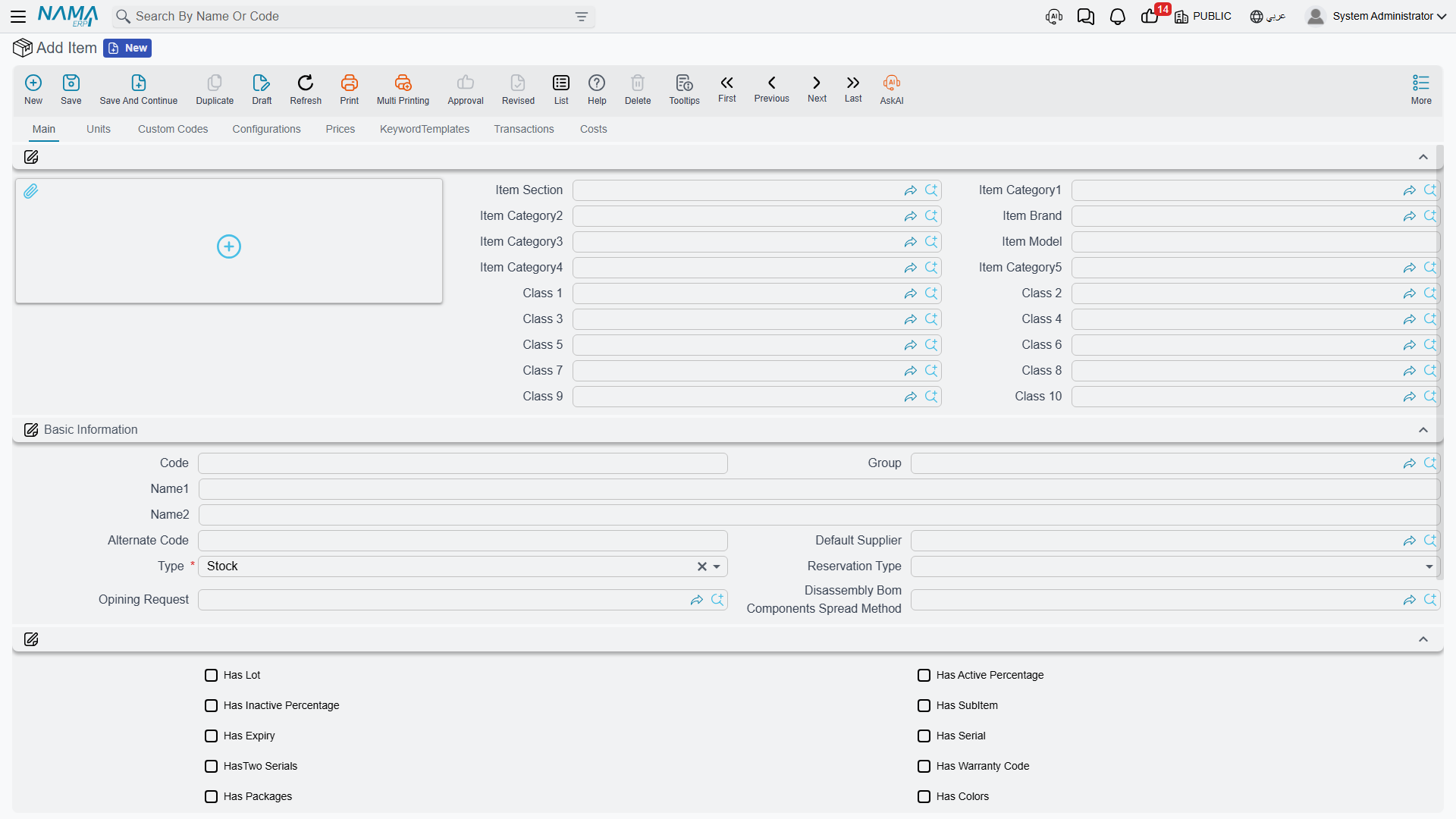Click the Approval thumbs-up icon
1456x819 pixels.
point(466,89)
